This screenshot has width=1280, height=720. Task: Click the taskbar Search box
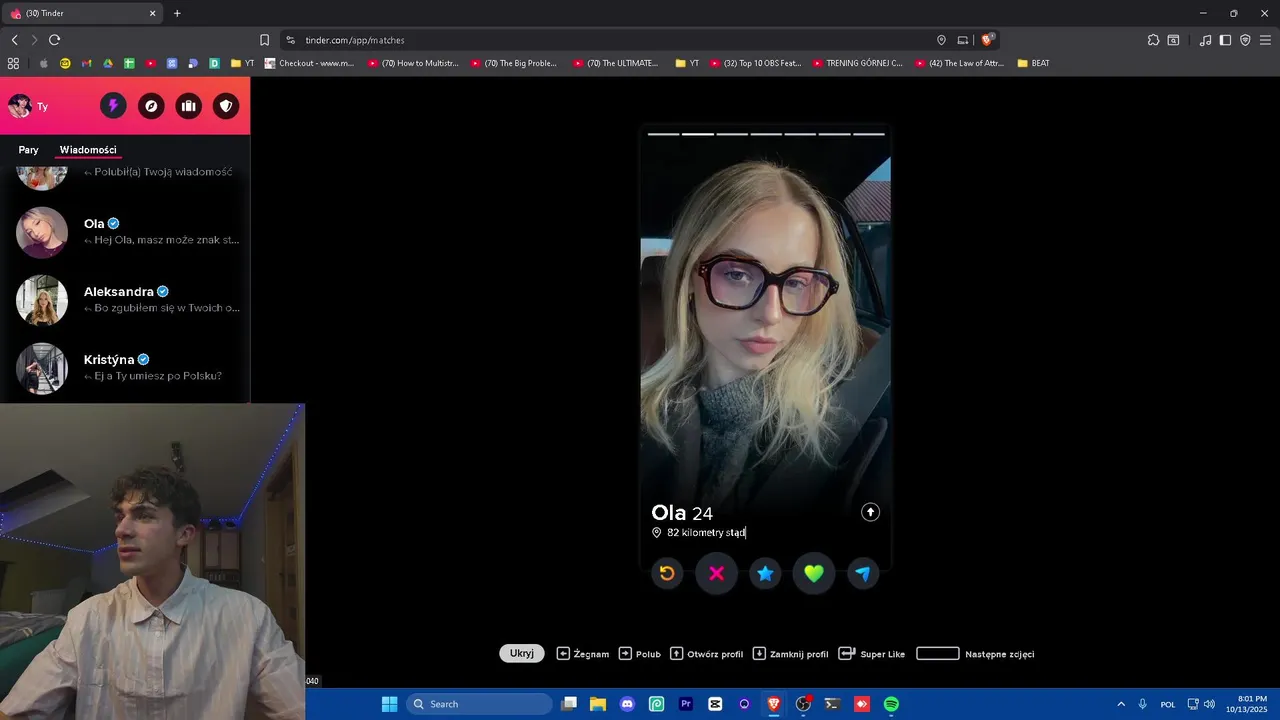(x=480, y=704)
